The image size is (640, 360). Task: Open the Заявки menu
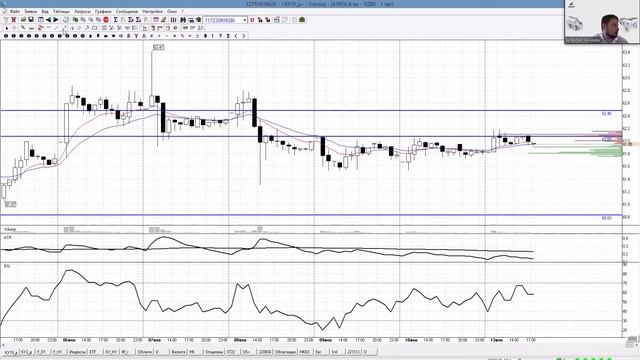click(31, 11)
